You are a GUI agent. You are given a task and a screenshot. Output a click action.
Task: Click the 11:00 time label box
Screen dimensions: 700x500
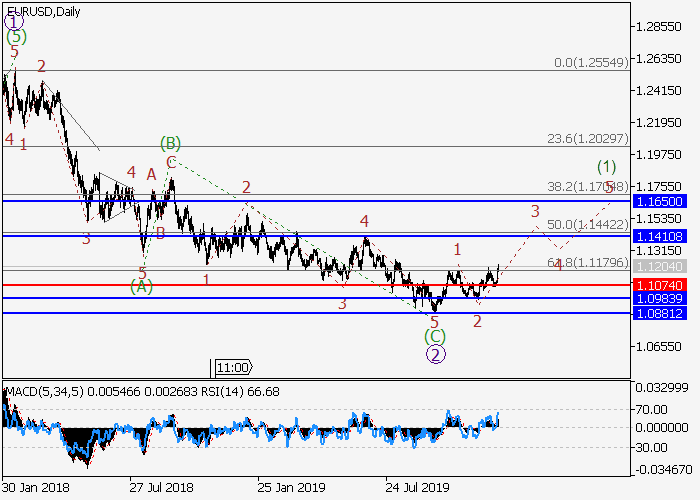[x=233, y=367]
